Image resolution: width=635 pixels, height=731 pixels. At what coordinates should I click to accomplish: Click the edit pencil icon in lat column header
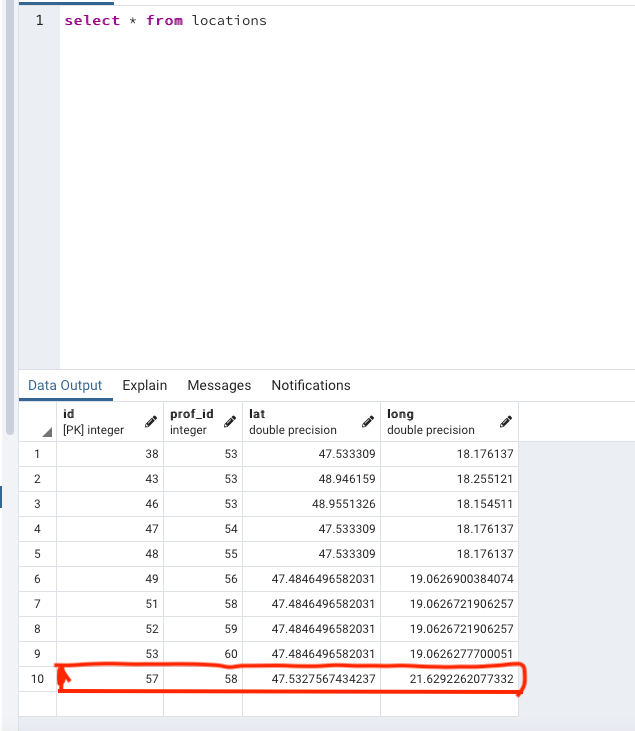[368, 422]
